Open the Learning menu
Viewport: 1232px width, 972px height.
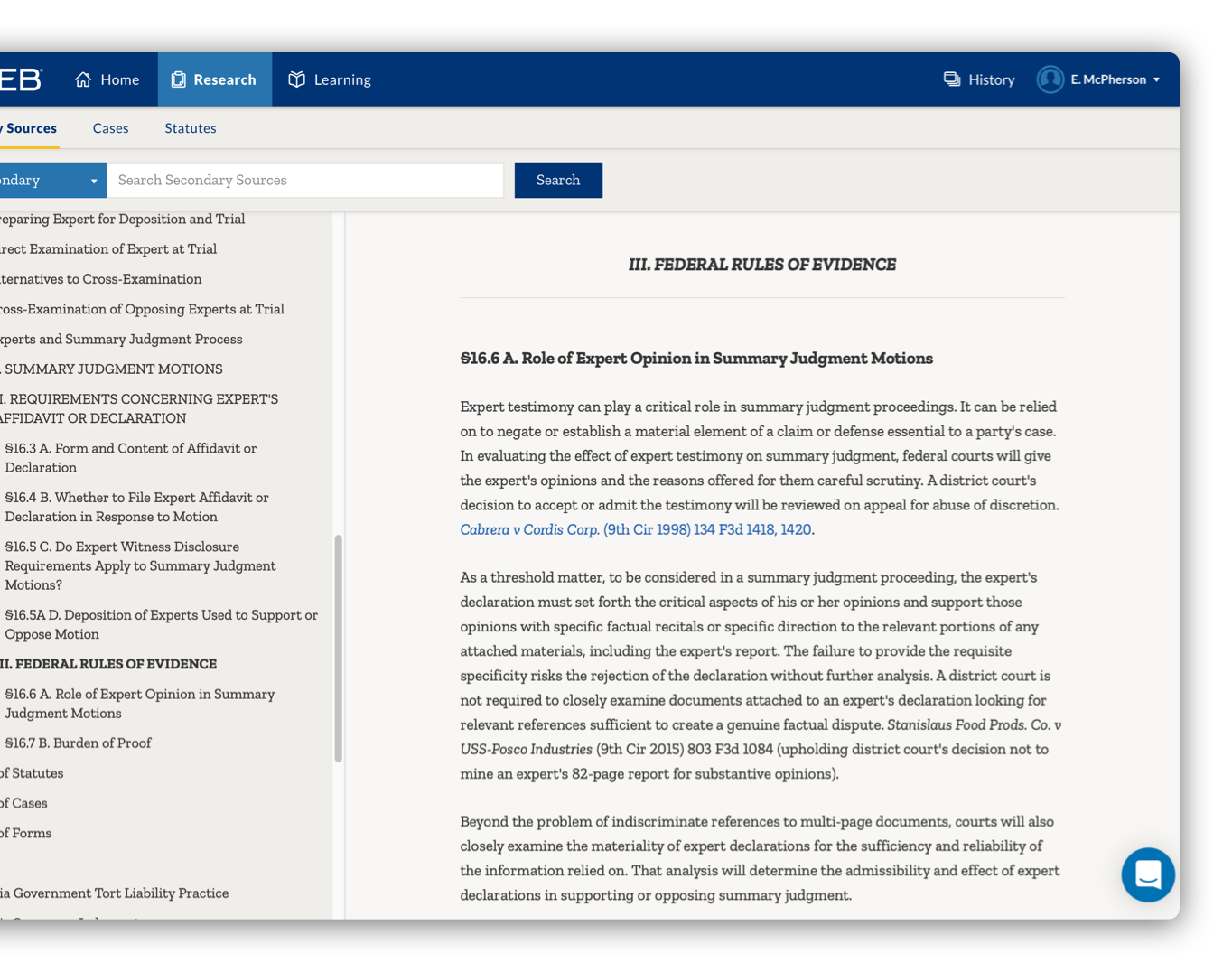tap(330, 79)
